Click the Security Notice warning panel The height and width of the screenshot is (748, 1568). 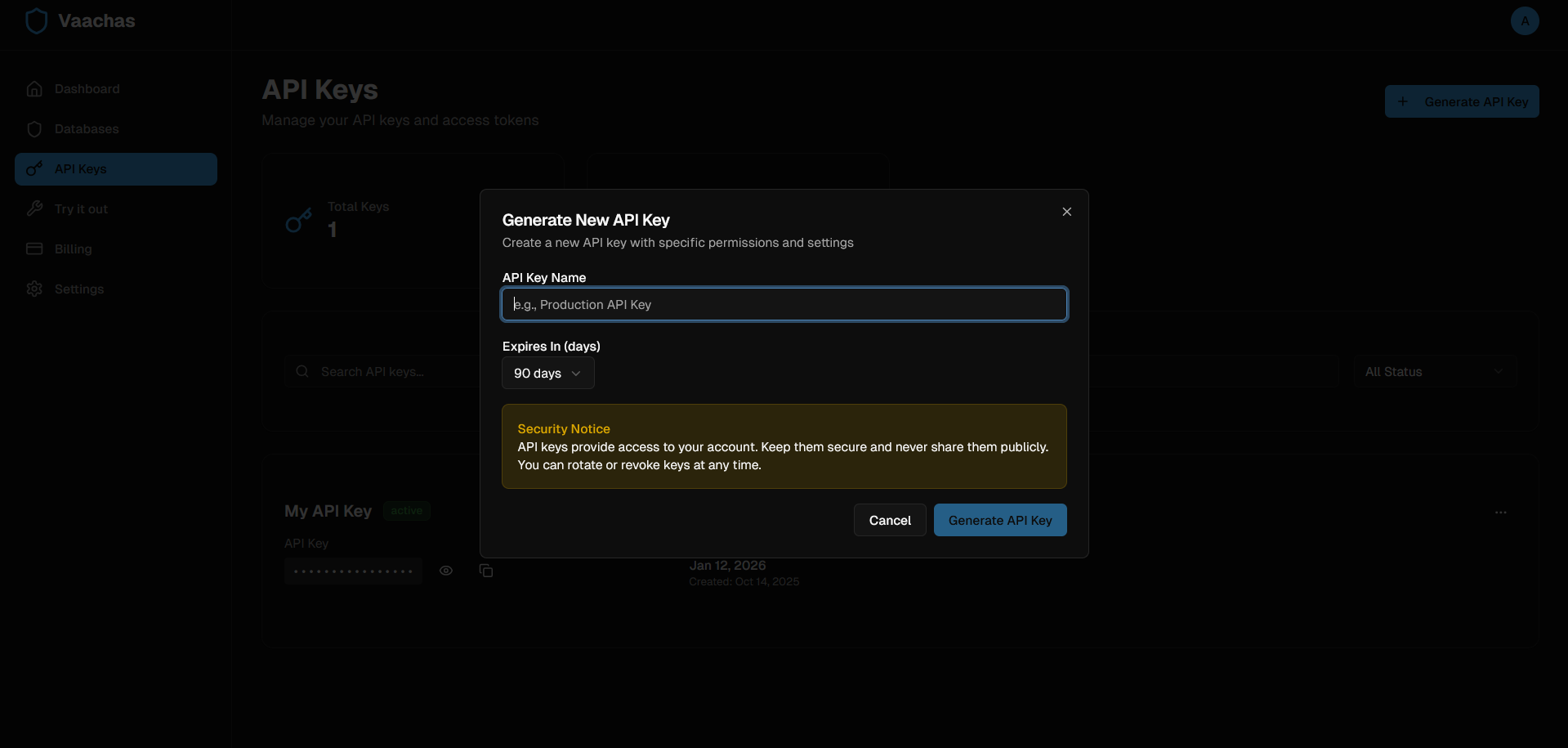tap(784, 446)
